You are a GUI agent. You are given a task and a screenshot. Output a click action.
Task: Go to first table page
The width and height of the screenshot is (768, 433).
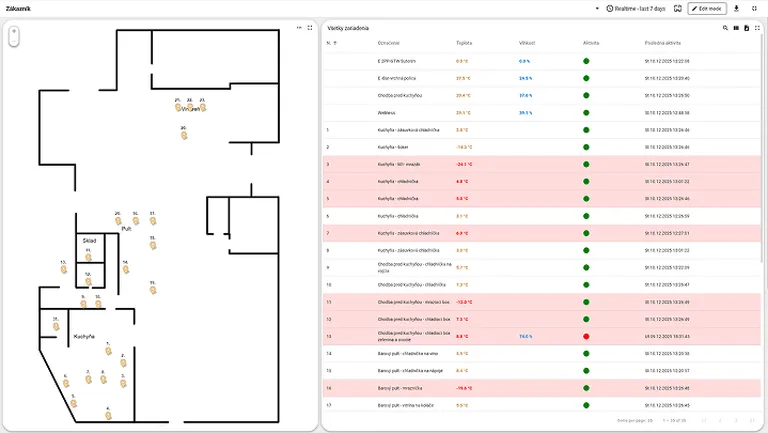(x=704, y=420)
